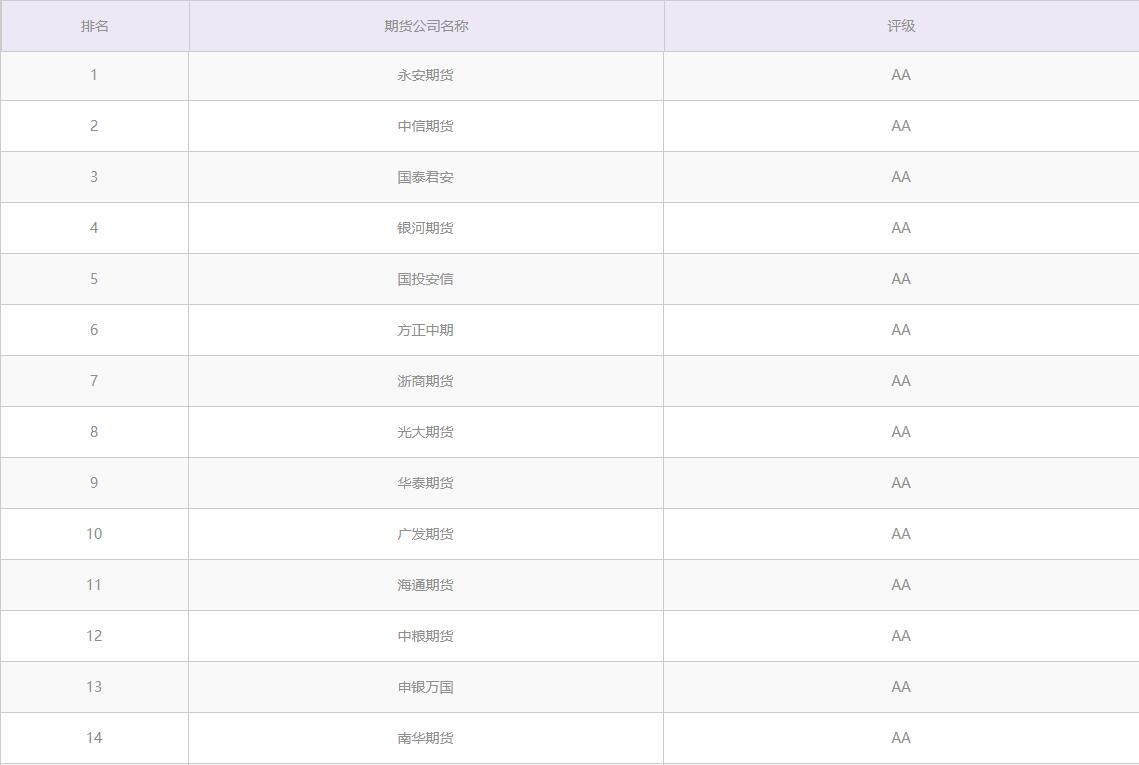
Task: Click rank number 5 beside 国投安信
Action: coord(94,278)
